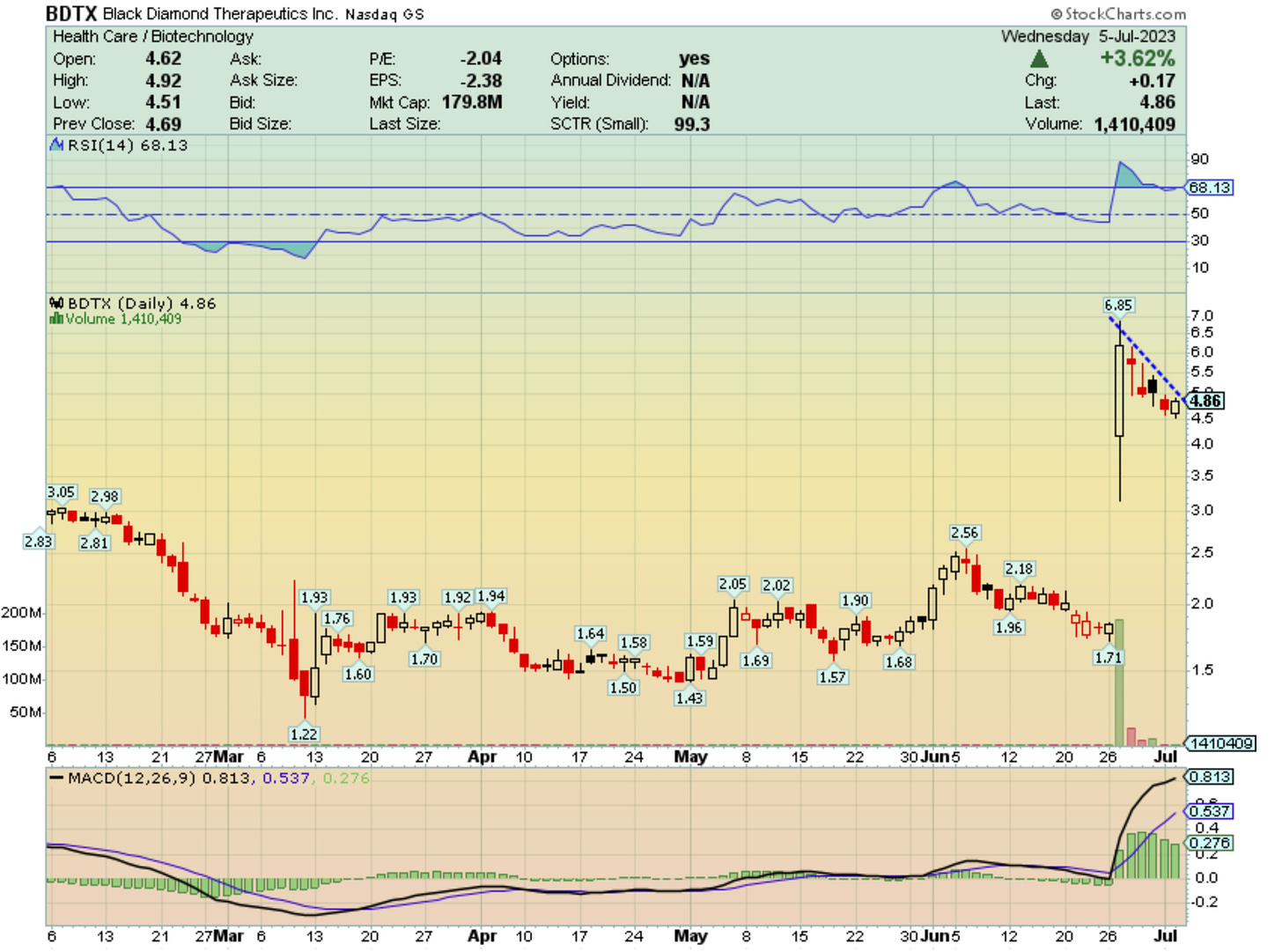Image resolution: width=1282 pixels, height=952 pixels.
Task: Click the P/E -2.04 value
Action: (481, 59)
